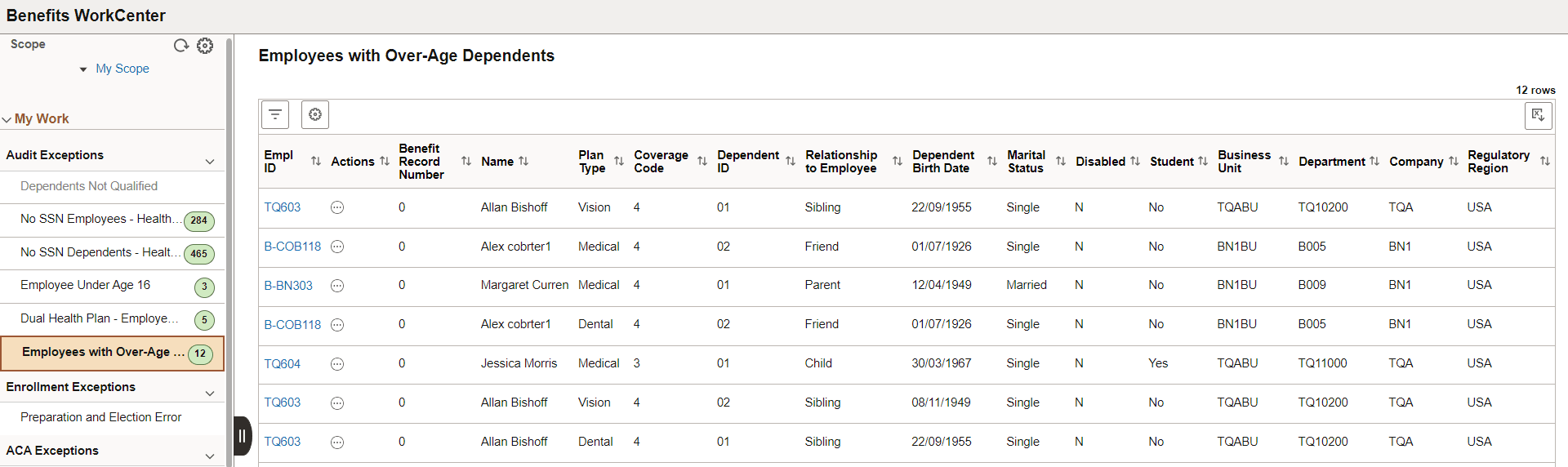The image size is (1568, 467).
Task: Select Preparation and Election Error item
Action: (101, 417)
